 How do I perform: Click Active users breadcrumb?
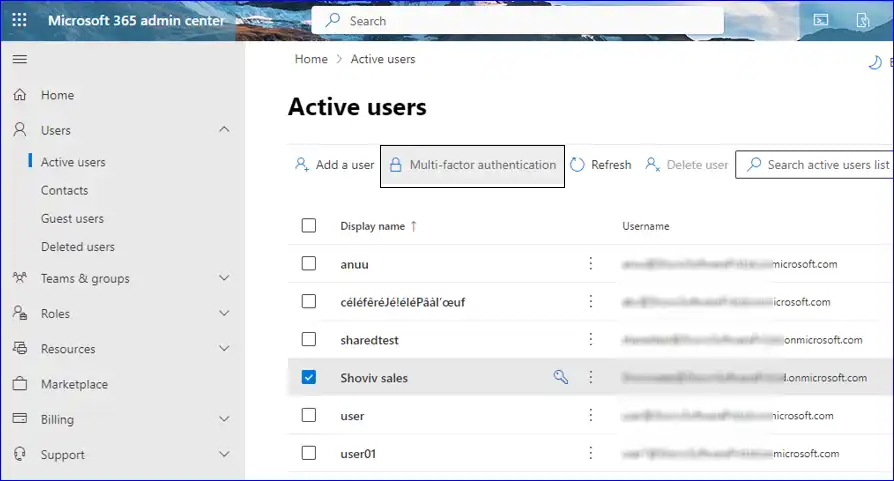tap(383, 59)
